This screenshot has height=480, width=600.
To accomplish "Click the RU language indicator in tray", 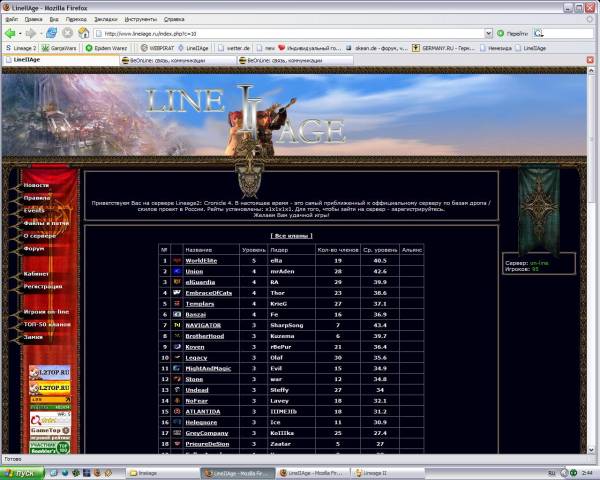I will coord(551,473).
